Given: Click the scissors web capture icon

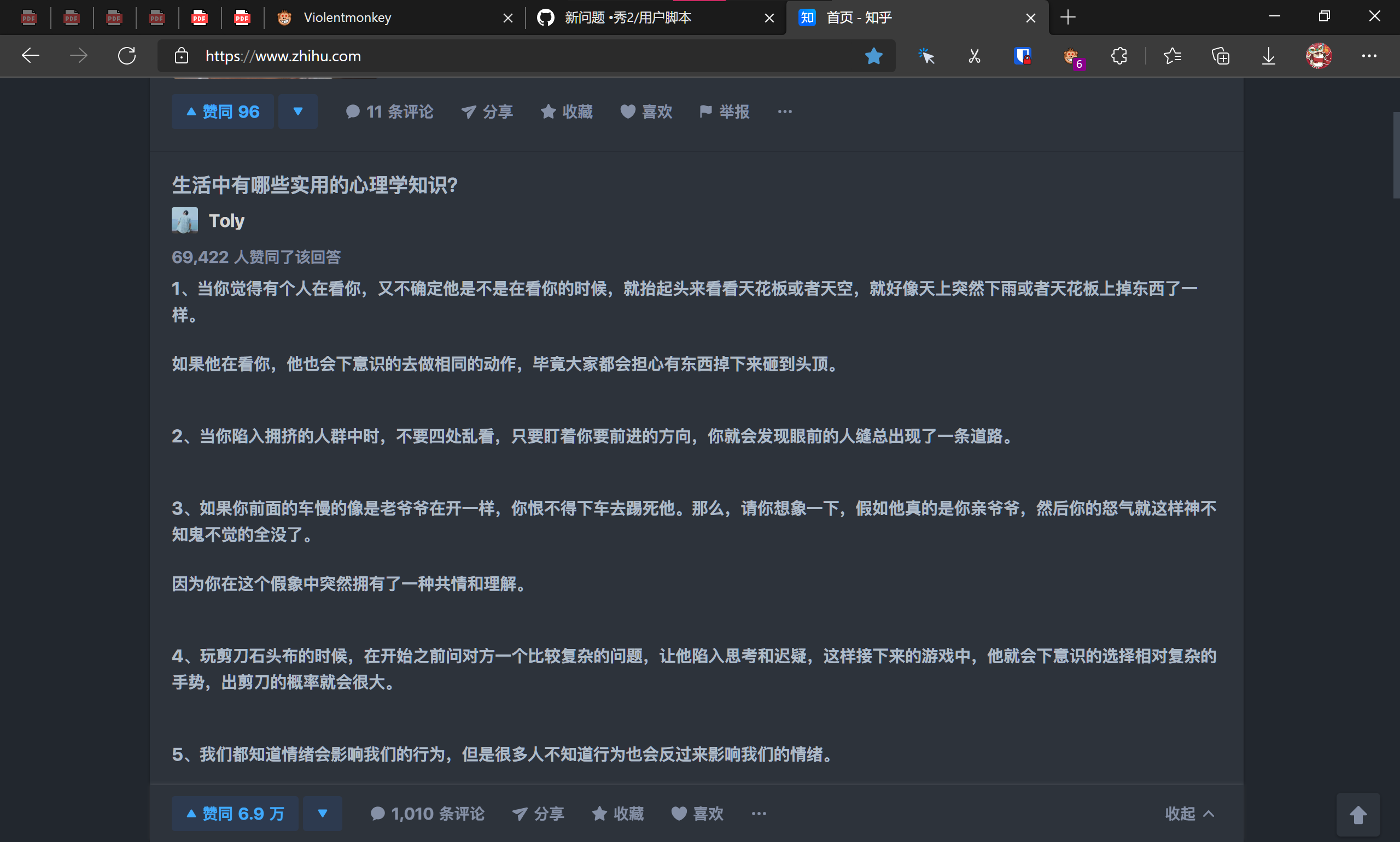Looking at the screenshot, I should 974,56.
